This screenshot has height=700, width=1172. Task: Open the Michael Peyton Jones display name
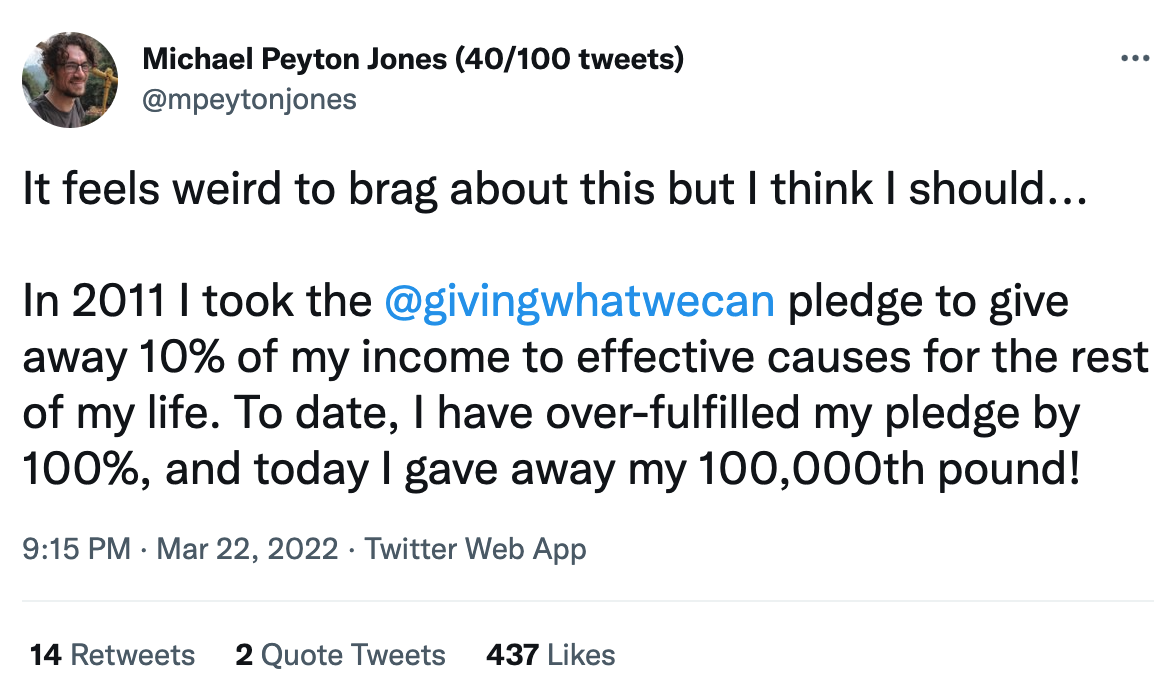pyautogui.click(x=295, y=59)
